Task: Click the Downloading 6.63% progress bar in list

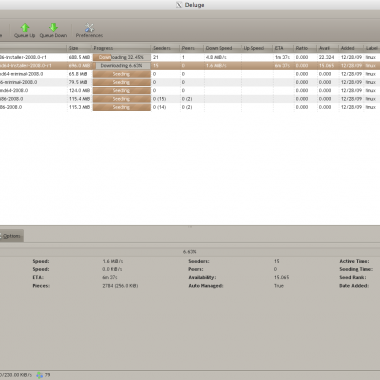Action: pos(122,66)
